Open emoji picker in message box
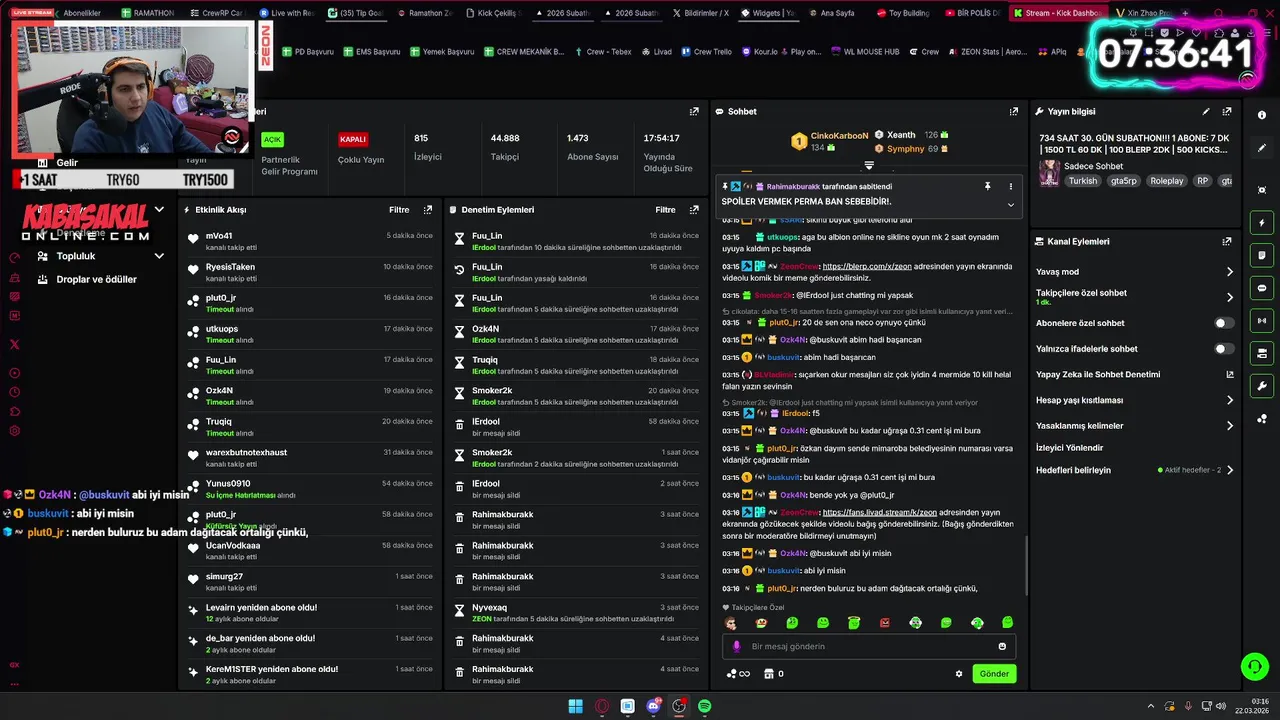The width and height of the screenshot is (1280, 720). (1002, 646)
